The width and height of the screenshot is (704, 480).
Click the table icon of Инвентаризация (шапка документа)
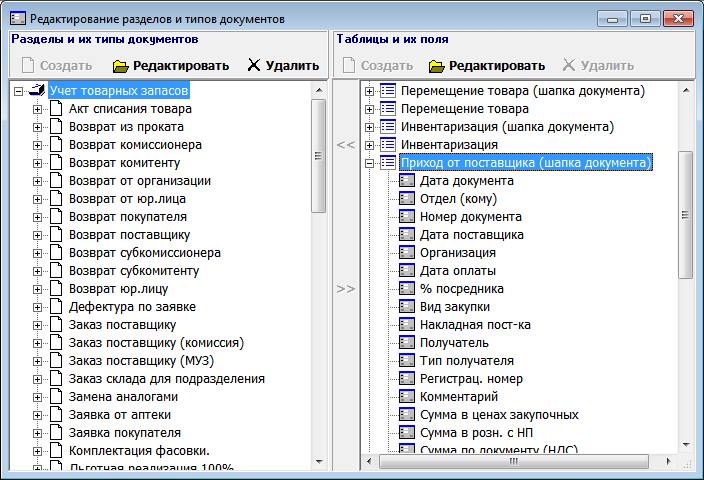[x=388, y=127]
